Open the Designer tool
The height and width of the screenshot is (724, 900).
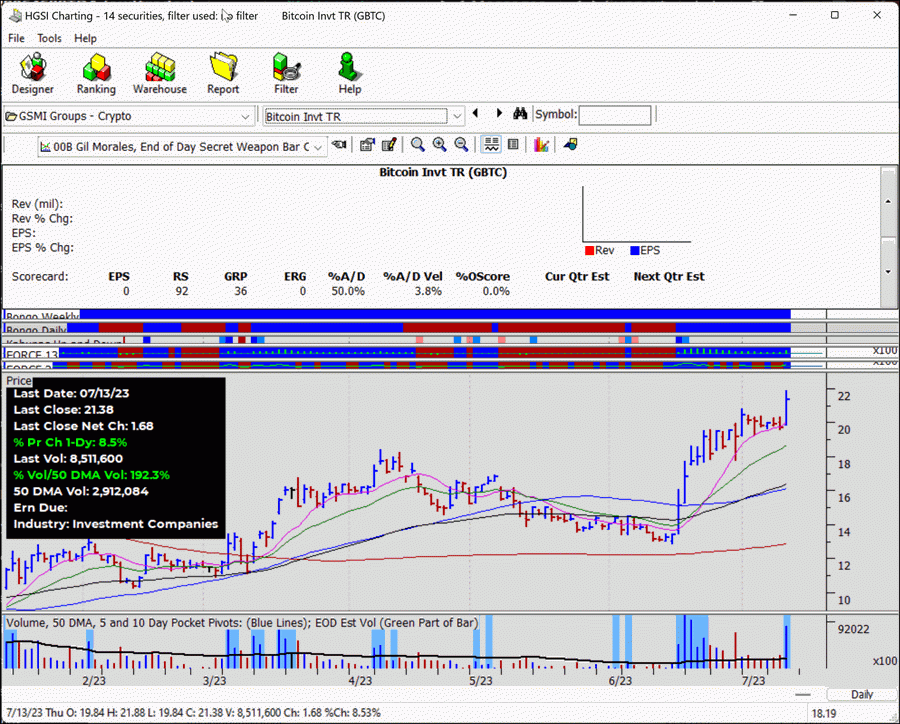click(x=33, y=73)
